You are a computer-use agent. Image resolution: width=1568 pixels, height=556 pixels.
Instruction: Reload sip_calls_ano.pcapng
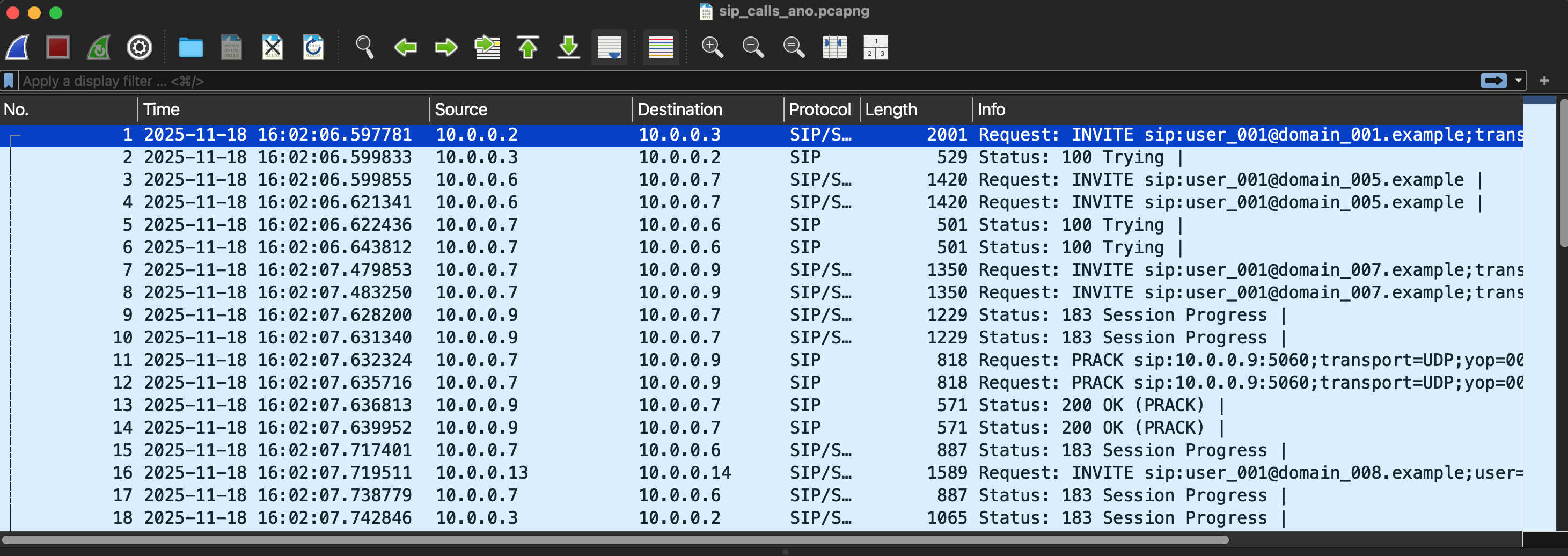[x=313, y=47]
